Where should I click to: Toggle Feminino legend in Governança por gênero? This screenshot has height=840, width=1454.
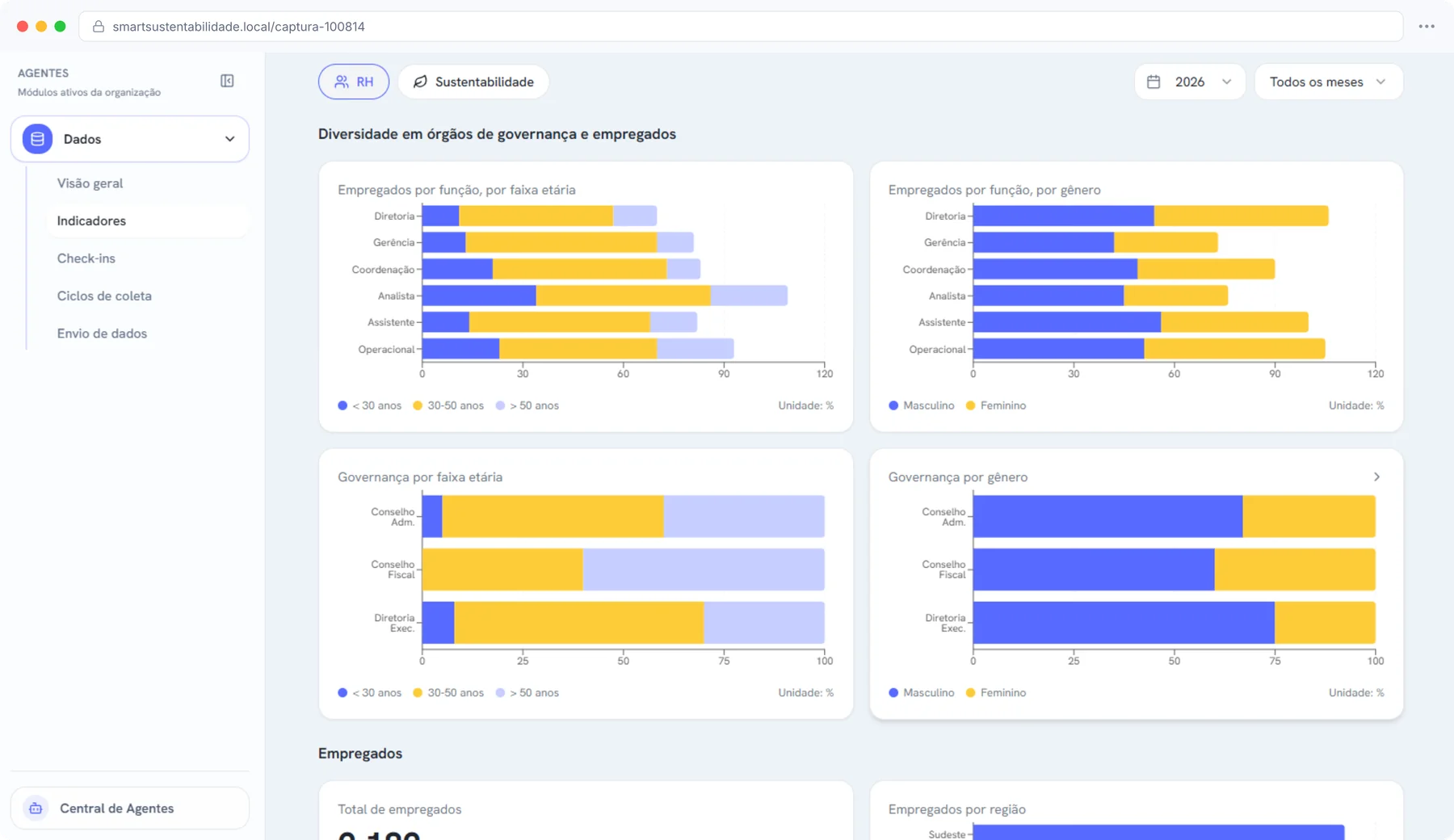[x=996, y=693]
